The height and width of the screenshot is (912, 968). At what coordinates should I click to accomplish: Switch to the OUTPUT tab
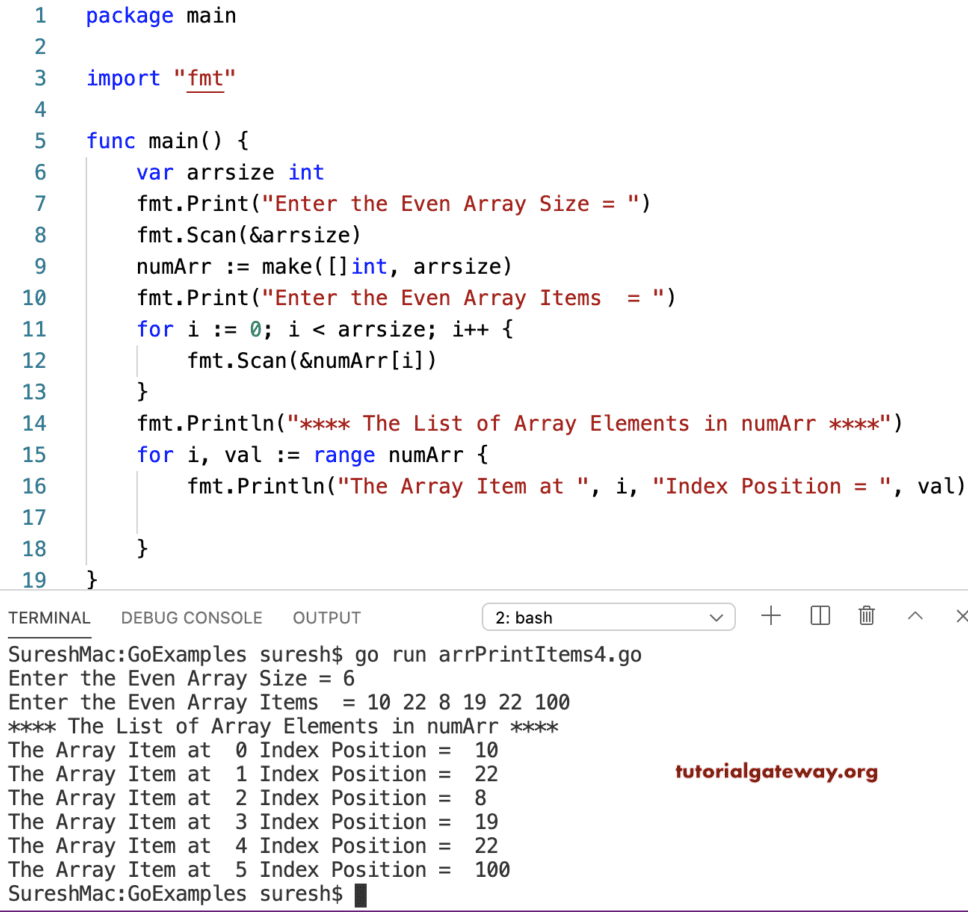point(326,617)
